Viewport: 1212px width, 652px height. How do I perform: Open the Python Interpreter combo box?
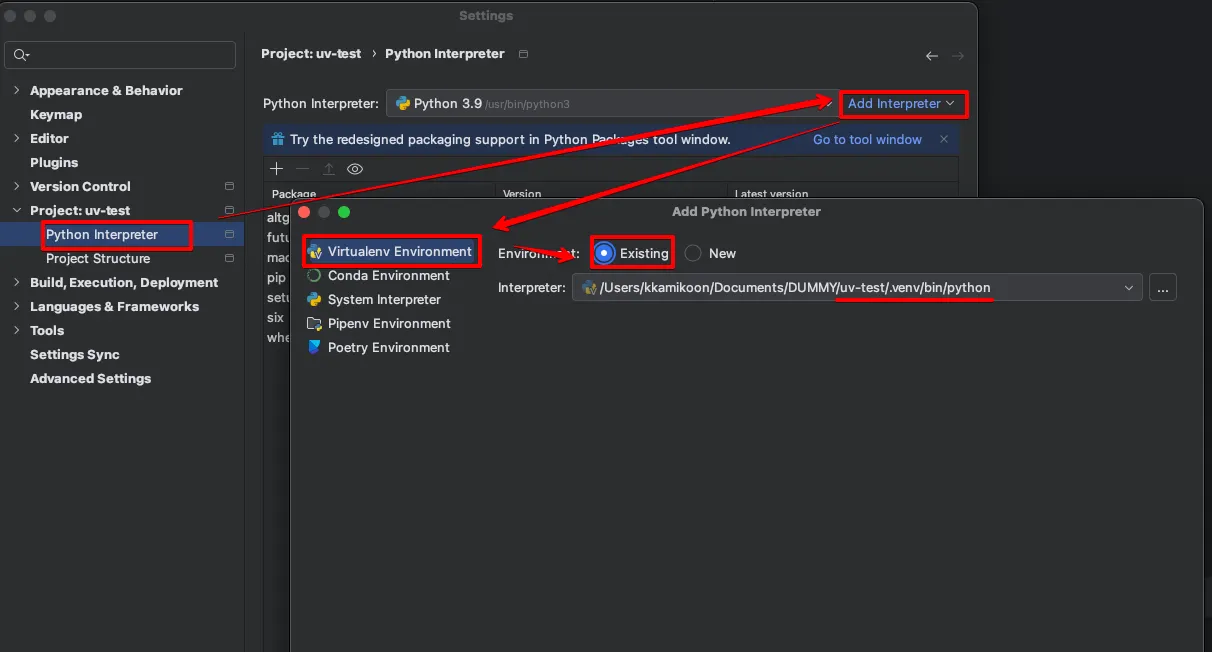610,103
